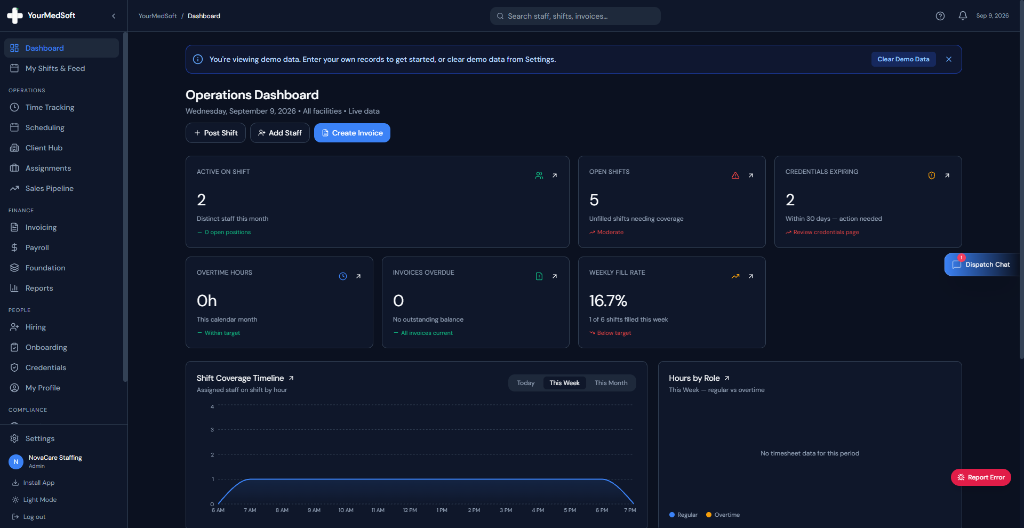Open Dashboard in sidebar
1024x528 pixels.
point(61,48)
